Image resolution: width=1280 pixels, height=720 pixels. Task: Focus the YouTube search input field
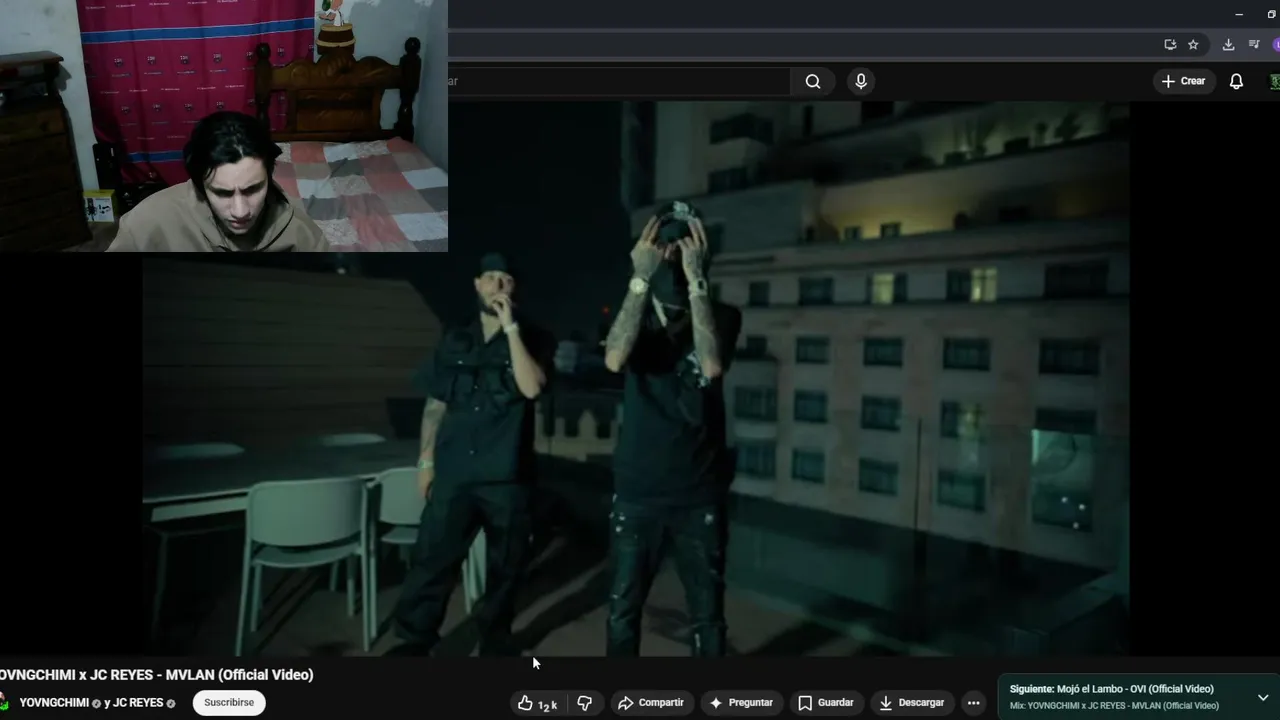click(618, 82)
